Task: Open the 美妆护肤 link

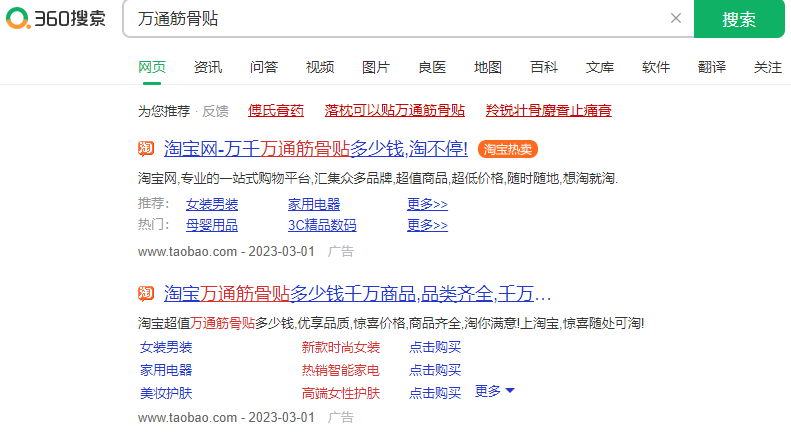Action: (166, 393)
